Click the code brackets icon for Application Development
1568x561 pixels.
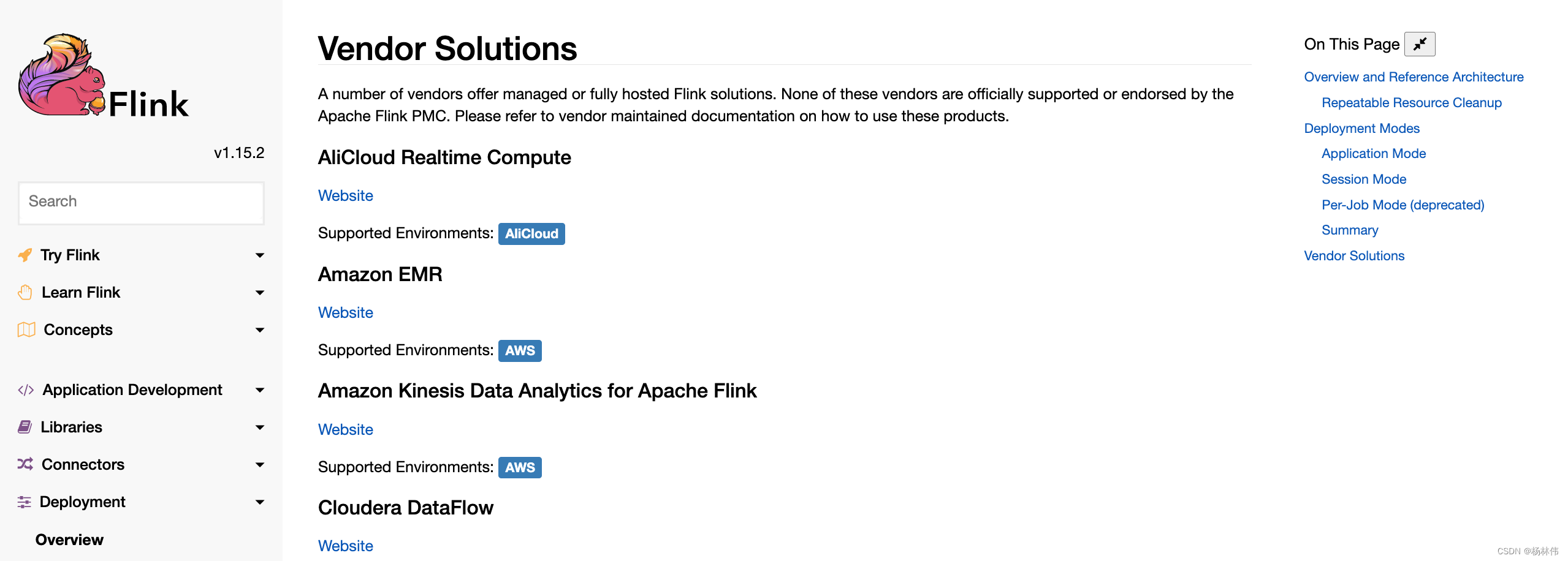coord(26,390)
